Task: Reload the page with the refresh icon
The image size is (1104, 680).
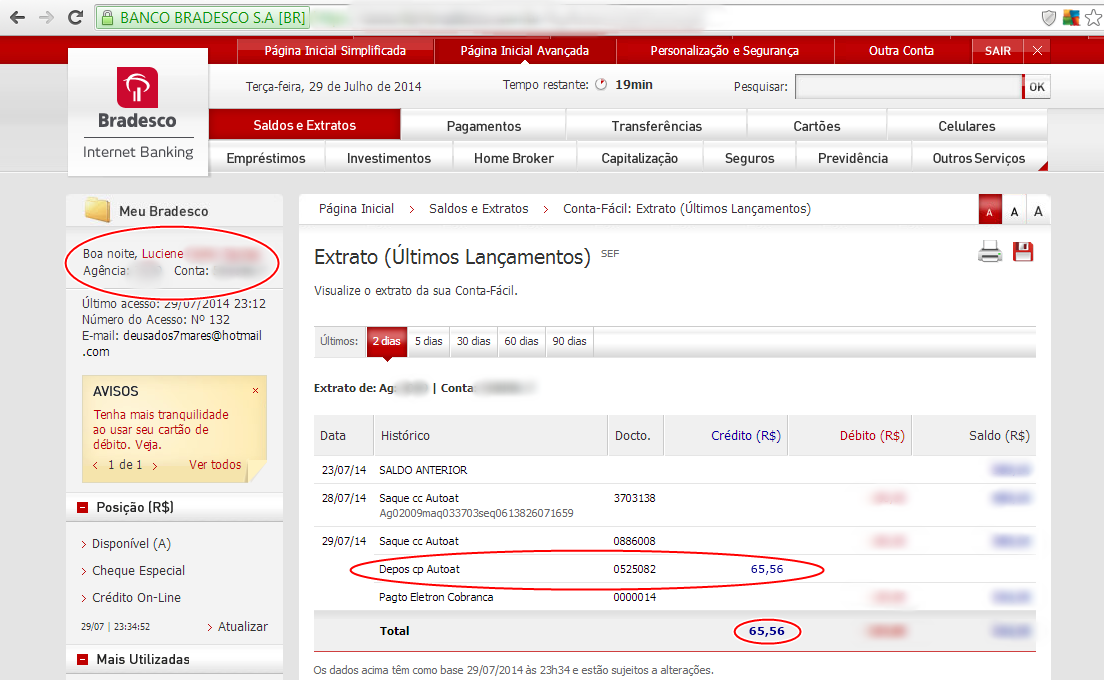Action: pos(75,18)
